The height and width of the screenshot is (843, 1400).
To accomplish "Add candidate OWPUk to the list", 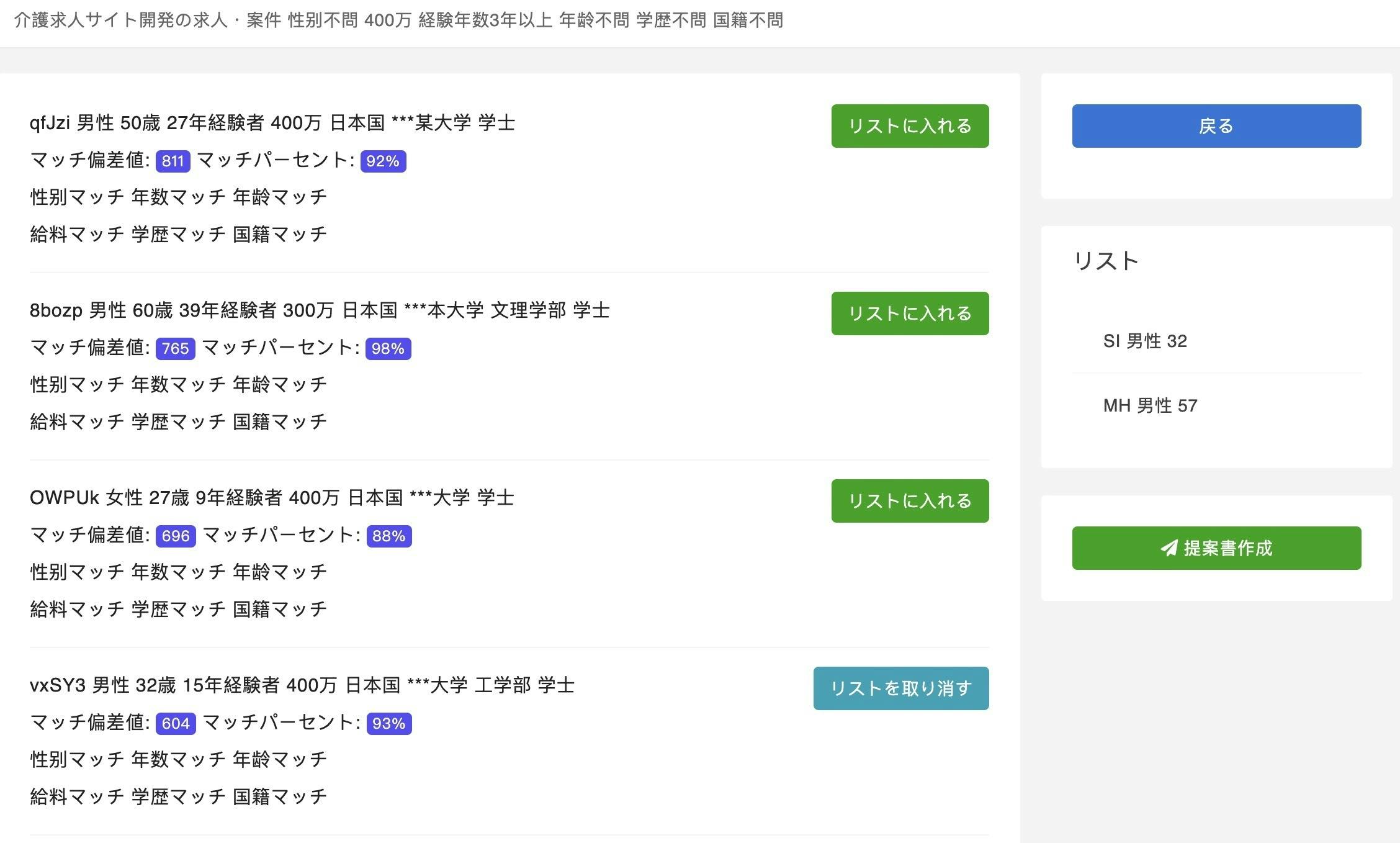I will tap(910, 501).
